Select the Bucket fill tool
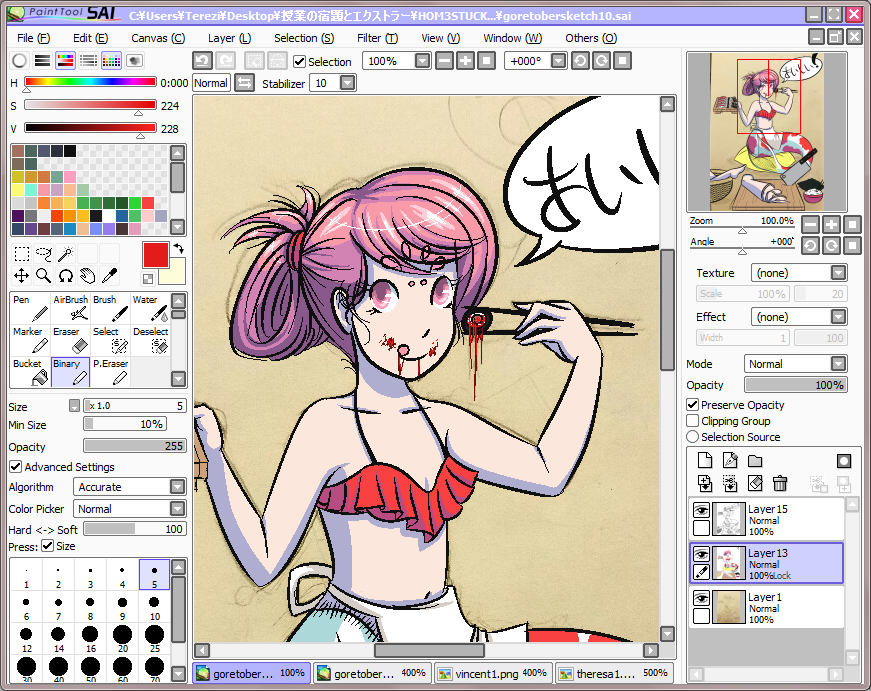Viewport: 871px width, 691px height. (x=31, y=372)
